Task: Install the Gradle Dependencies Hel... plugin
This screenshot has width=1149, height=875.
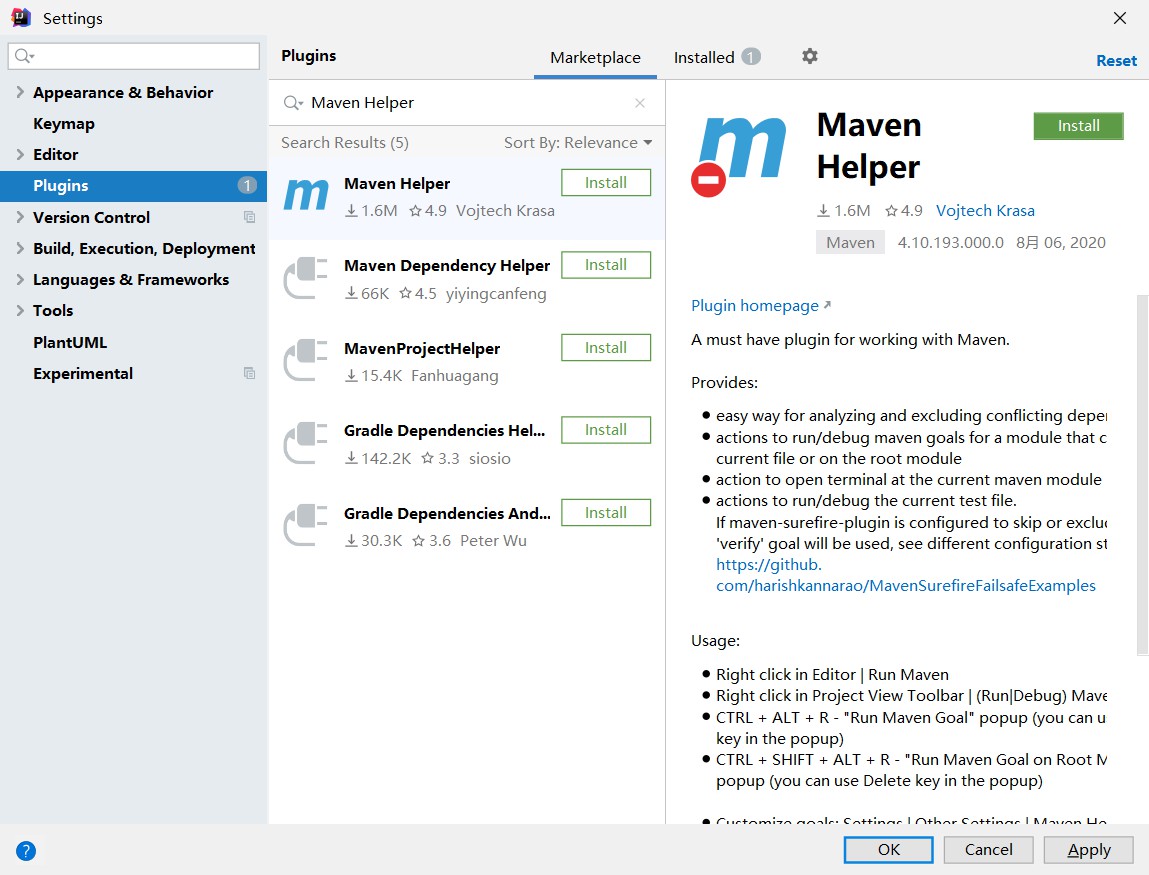Action: tap(605, 429)
